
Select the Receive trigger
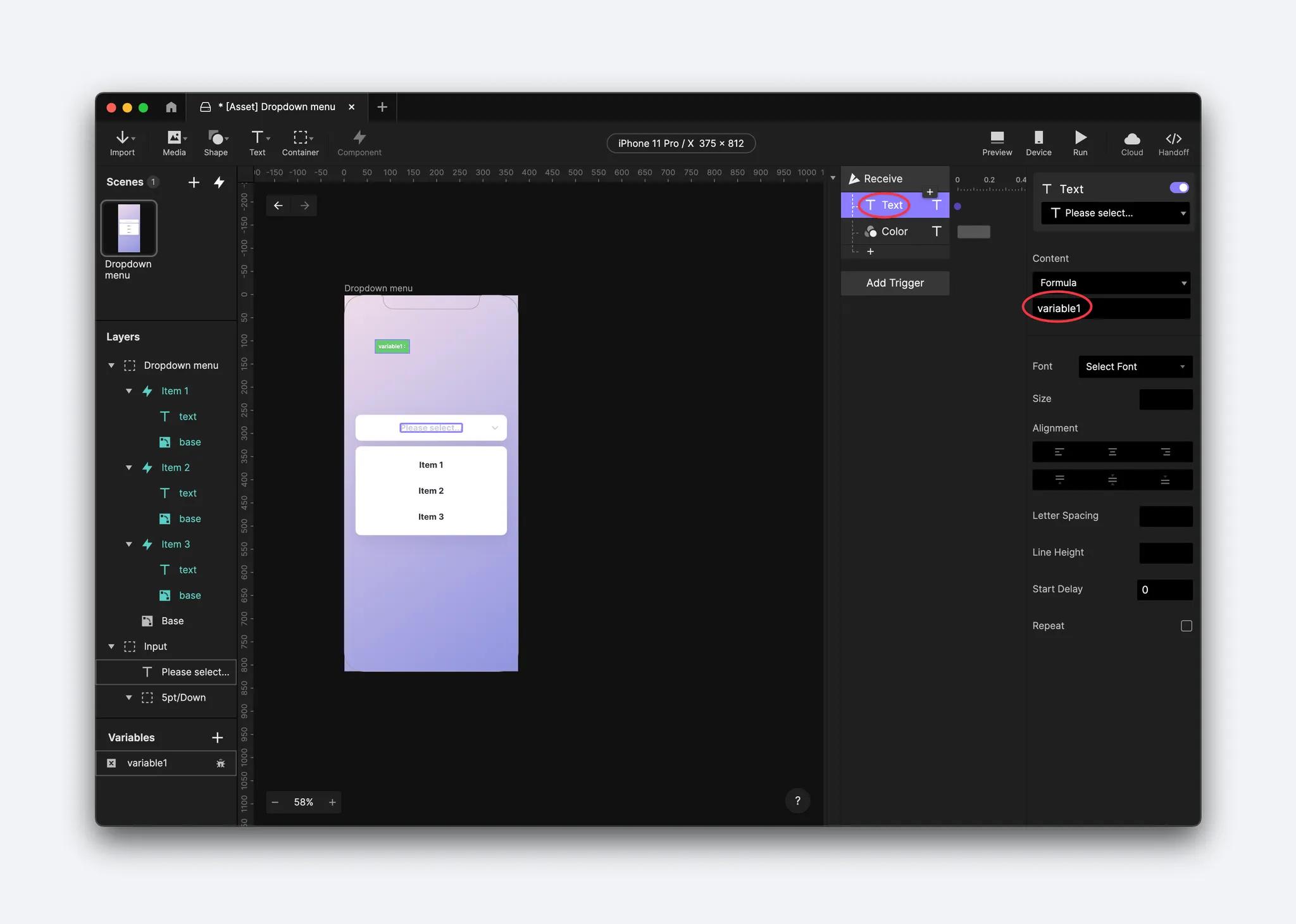click(x=895, y=179)
